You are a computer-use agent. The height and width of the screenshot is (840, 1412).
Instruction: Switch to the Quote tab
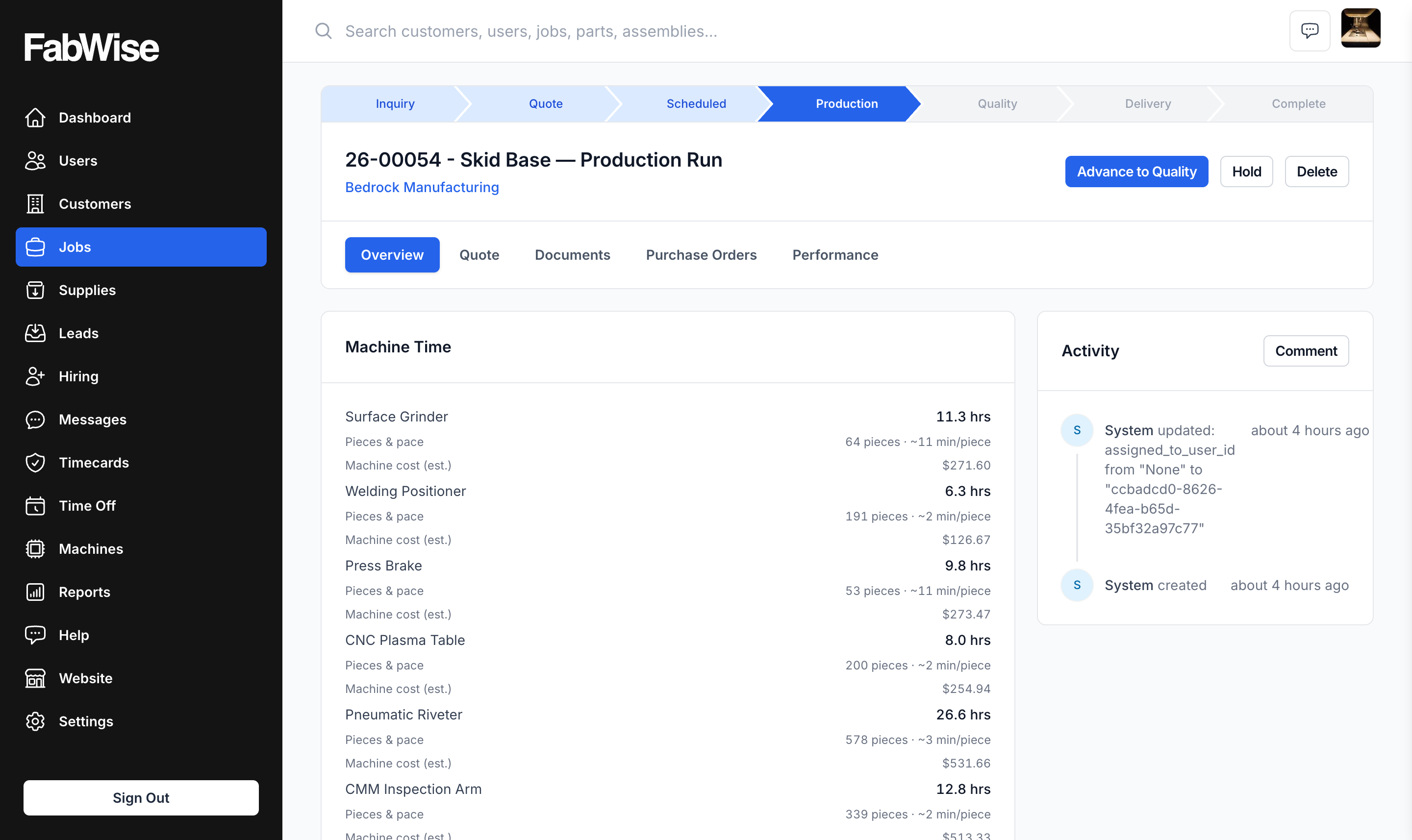point(479,255)
